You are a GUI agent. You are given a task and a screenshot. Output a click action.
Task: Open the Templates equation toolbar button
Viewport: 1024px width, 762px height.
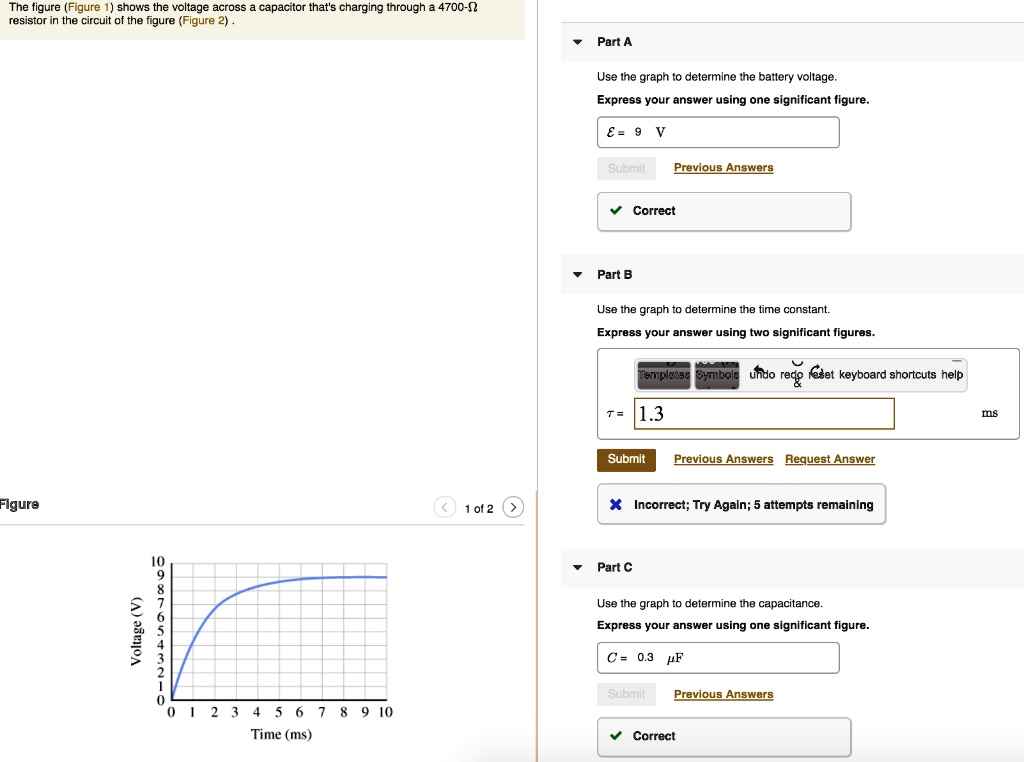664,375
